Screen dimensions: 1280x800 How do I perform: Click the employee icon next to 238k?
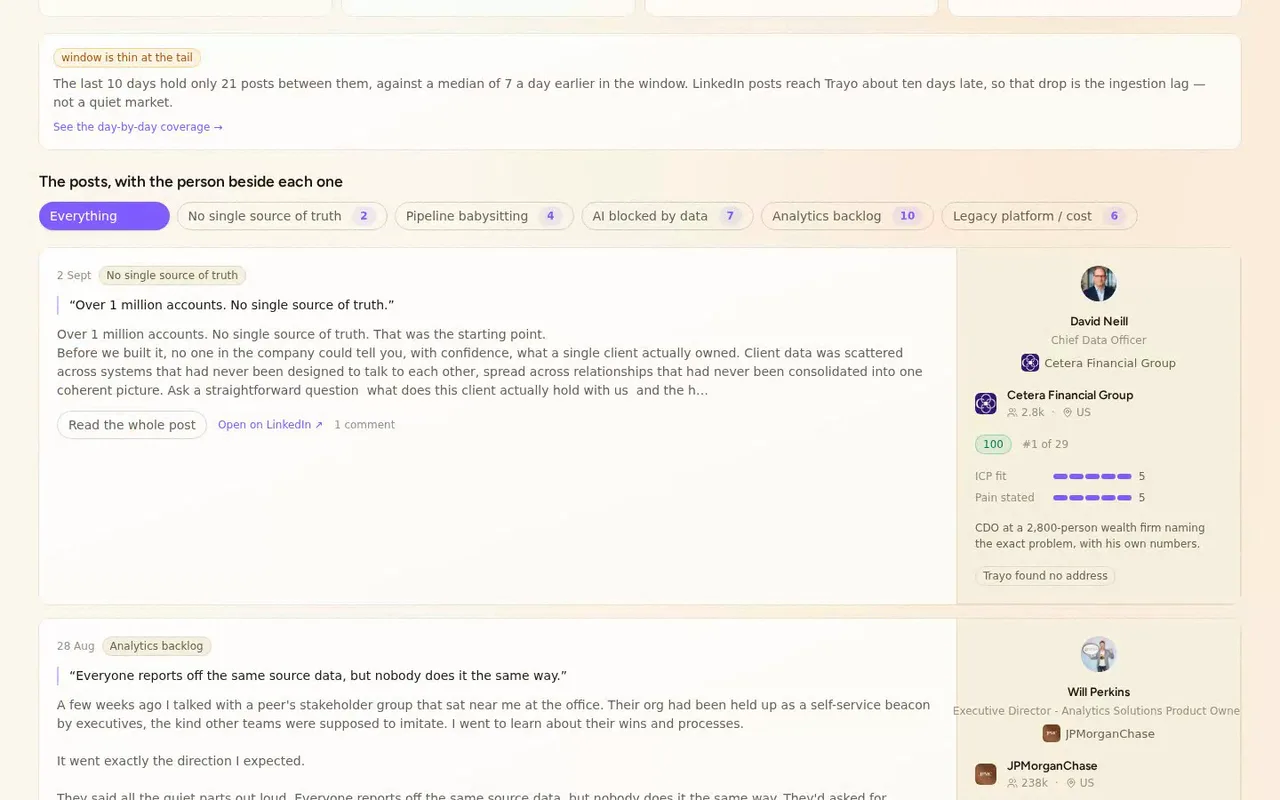click(1012, 783)
